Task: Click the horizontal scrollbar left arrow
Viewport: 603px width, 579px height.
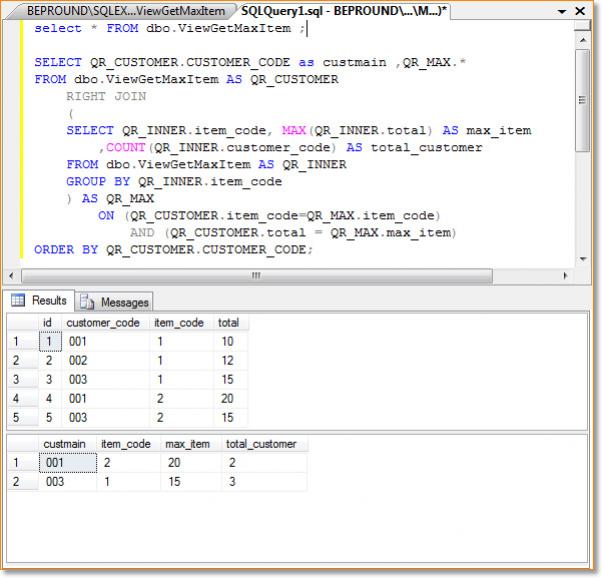Action: point(12,275)
